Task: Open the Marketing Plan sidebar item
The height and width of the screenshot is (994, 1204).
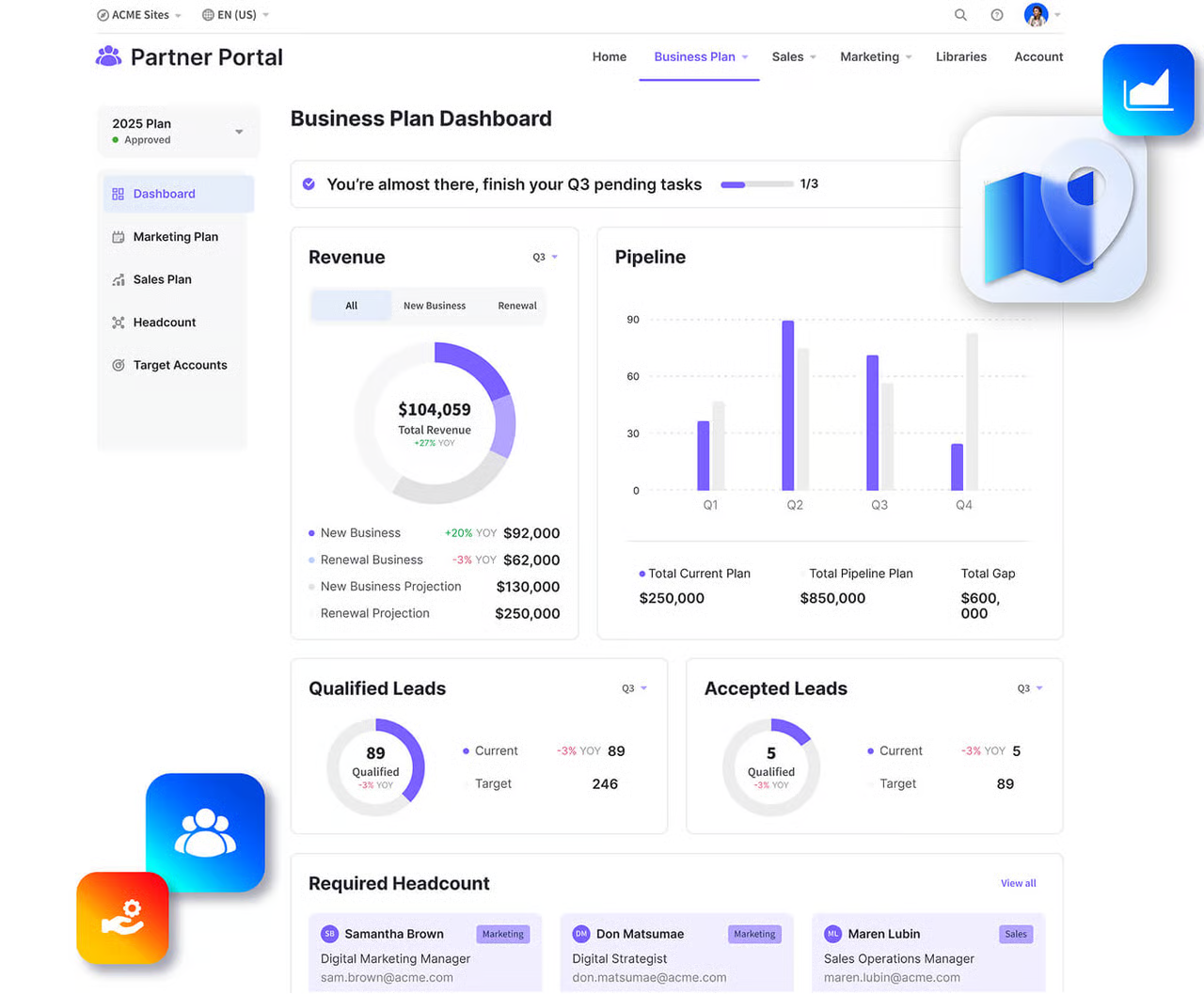Action: point(175,237)
